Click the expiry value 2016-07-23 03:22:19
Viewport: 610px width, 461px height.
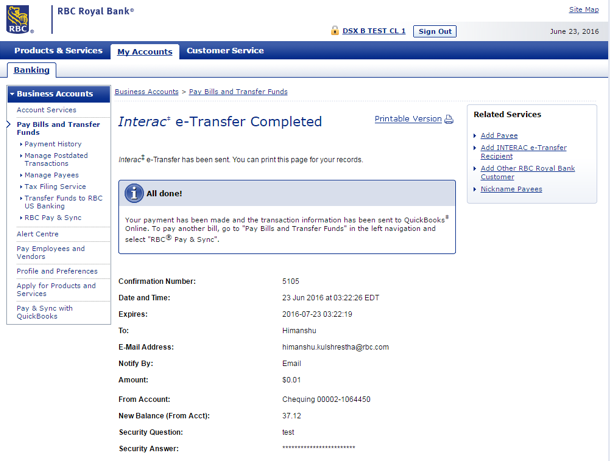pos(317,314)
